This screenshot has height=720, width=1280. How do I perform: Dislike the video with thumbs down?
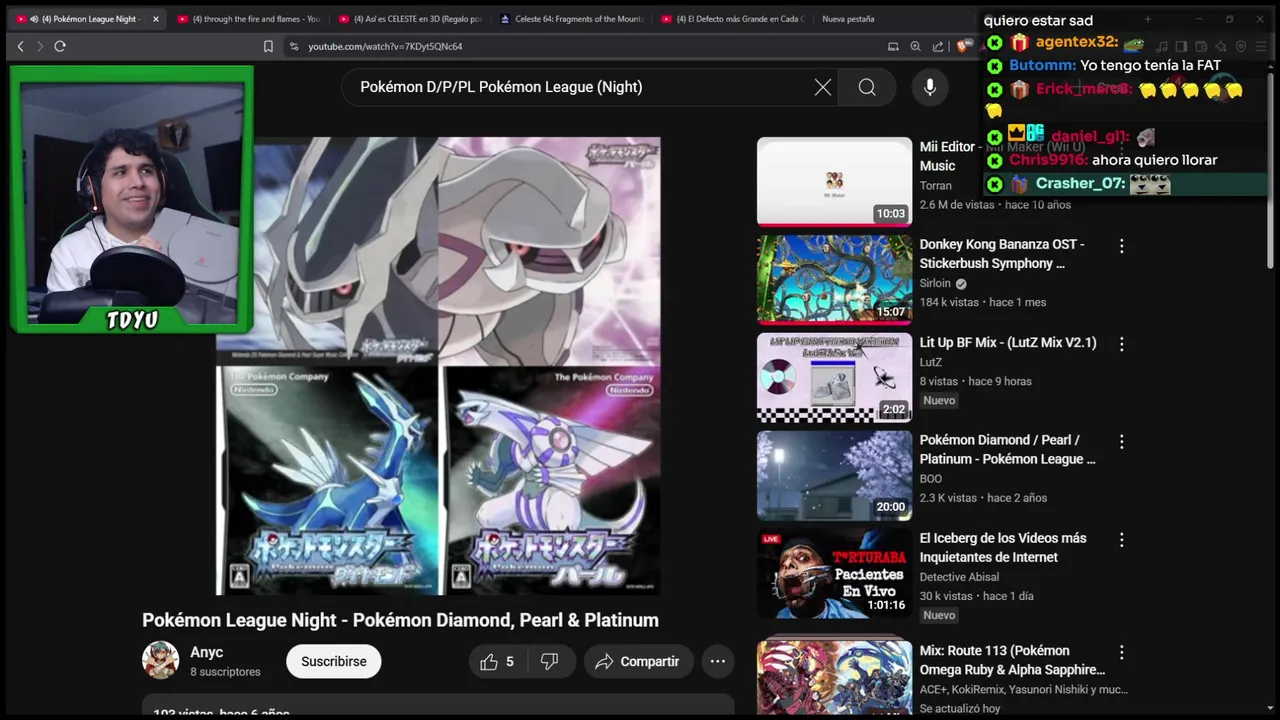point(550,661)
